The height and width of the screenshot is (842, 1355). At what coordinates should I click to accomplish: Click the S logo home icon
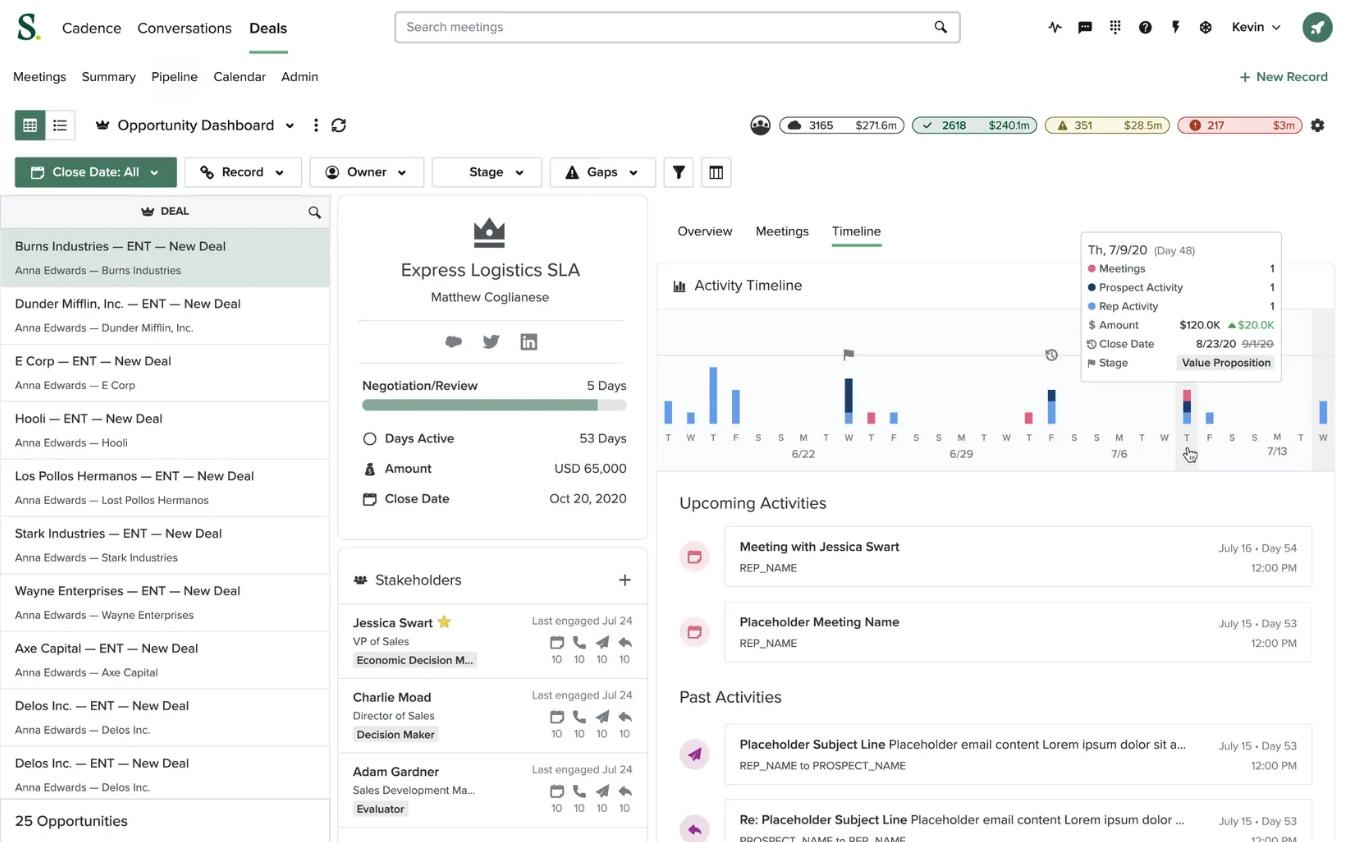pos(28,27)
